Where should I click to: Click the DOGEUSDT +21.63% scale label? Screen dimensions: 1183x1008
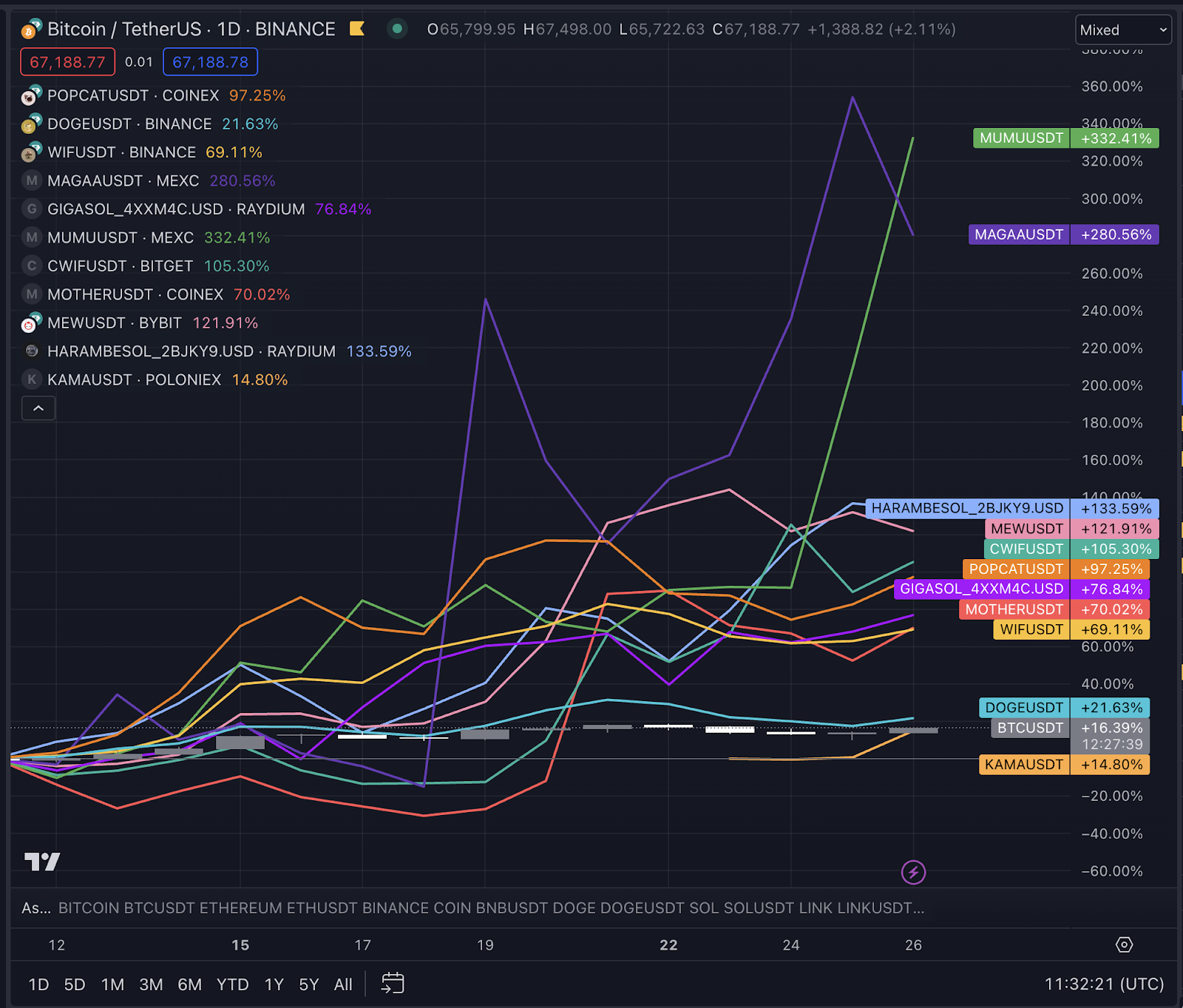1065,708
